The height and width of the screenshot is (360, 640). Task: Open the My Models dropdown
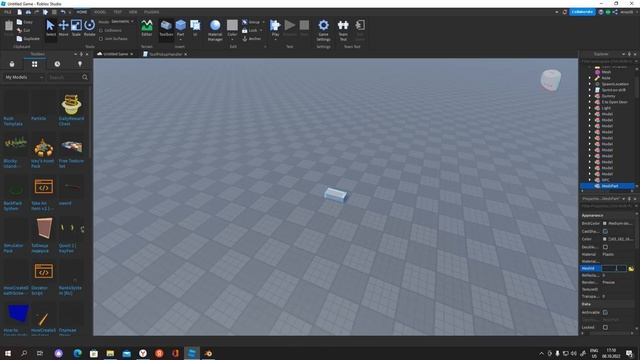(24, 77)
